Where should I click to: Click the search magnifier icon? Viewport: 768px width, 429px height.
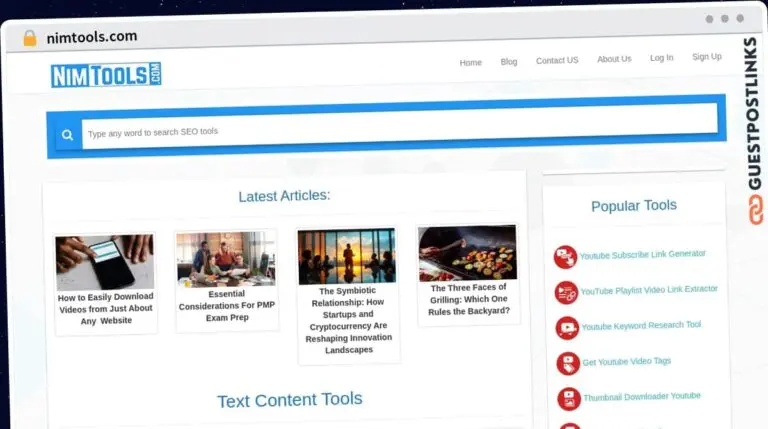68,134
